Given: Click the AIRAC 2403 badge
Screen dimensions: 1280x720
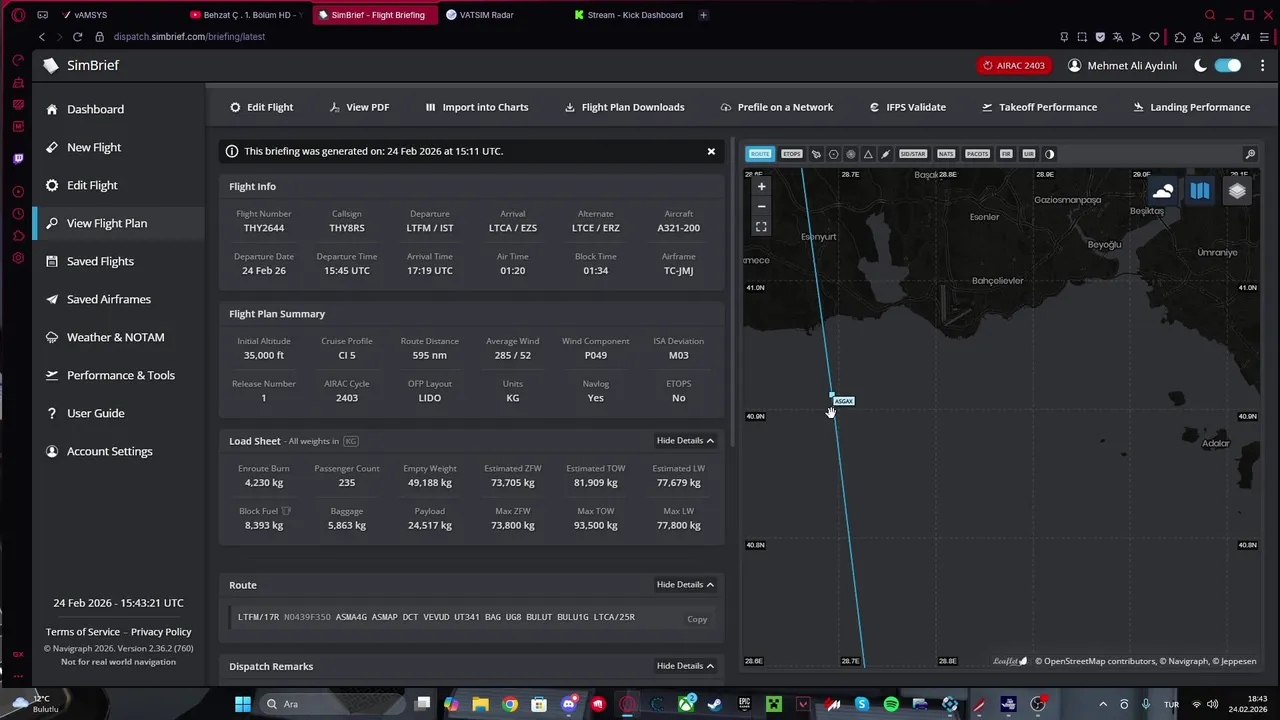Looking at the screenshot, I should coord(1014,65).
